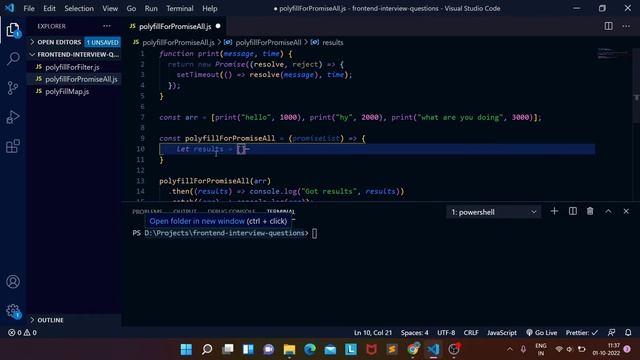Screen dimensions: 640x360
Task: Open the Run and Debug view
Action: [13, 117]
